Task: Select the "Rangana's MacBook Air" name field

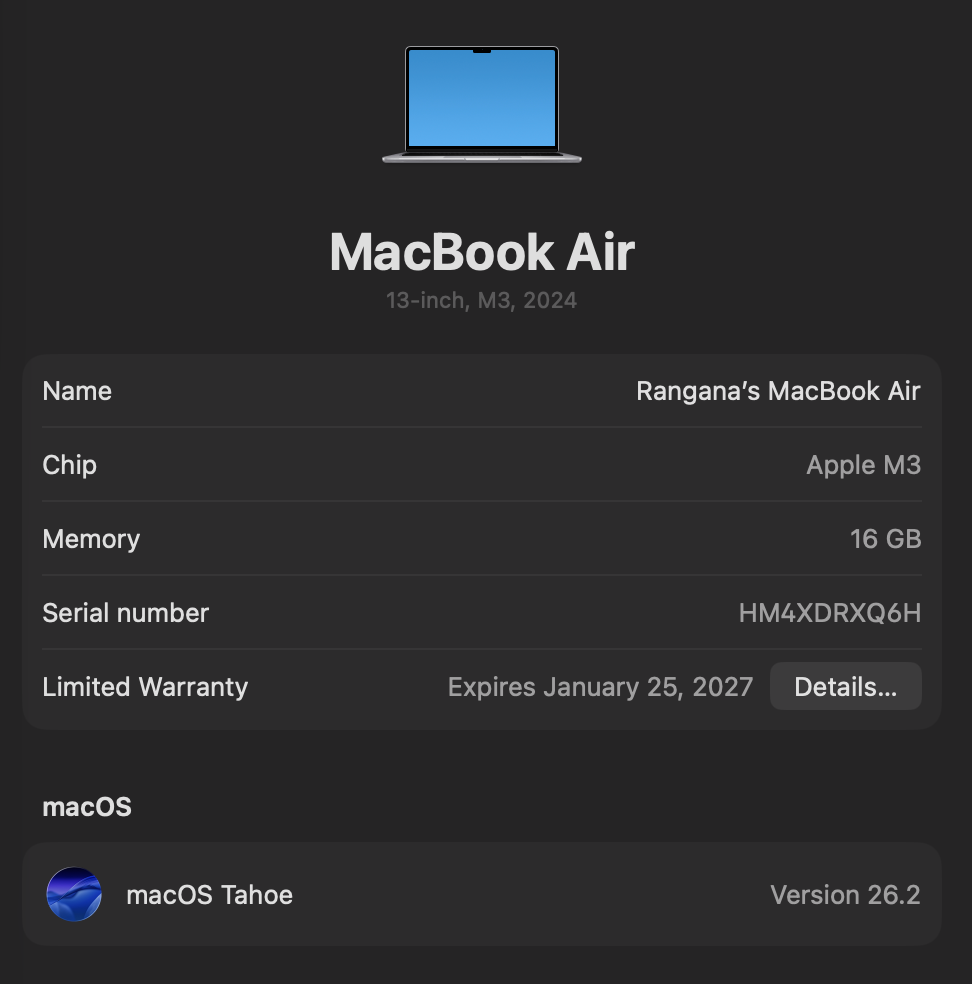Action: click(x=778, y=391)
